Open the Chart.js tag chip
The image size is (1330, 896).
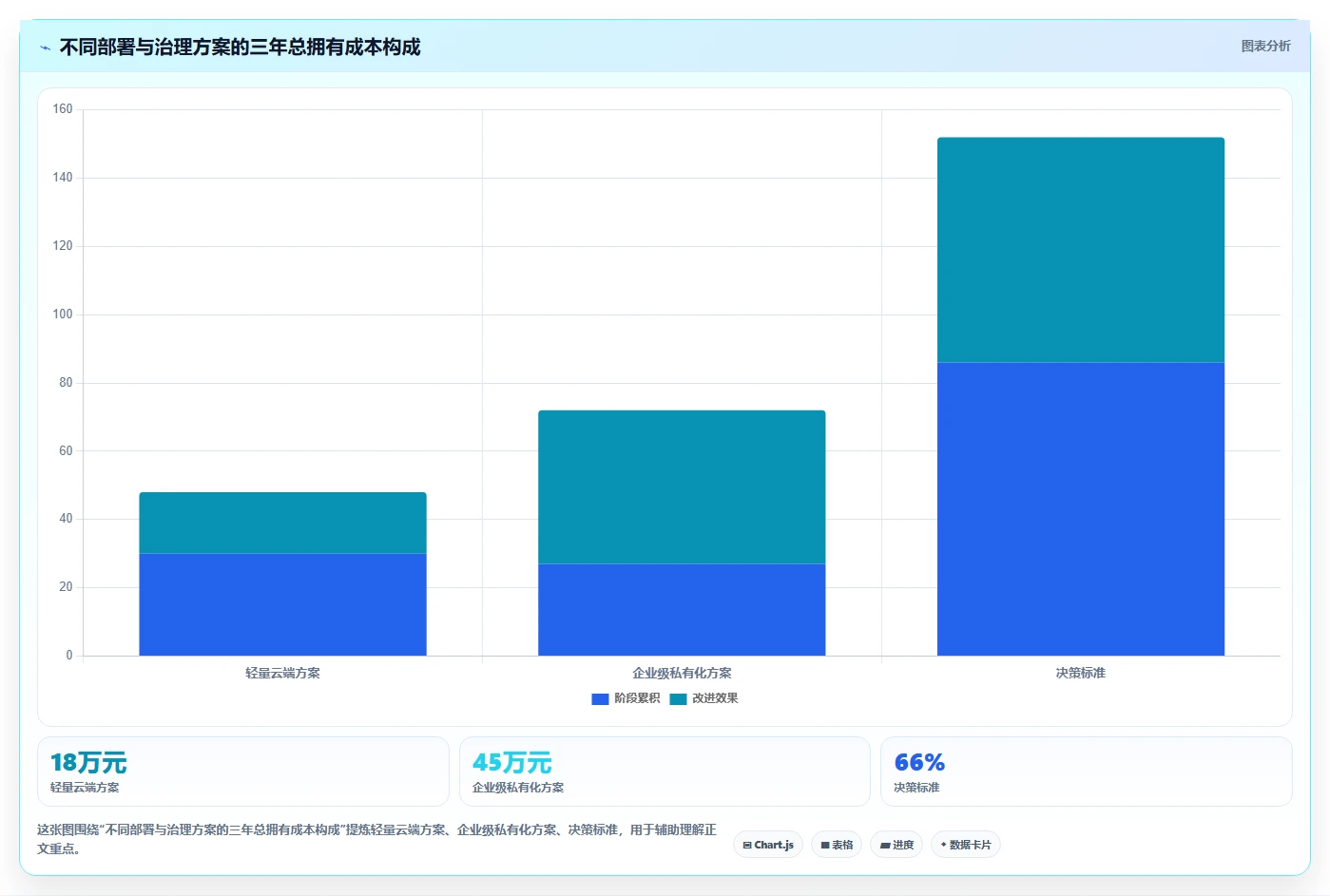[x=768, y=845]
